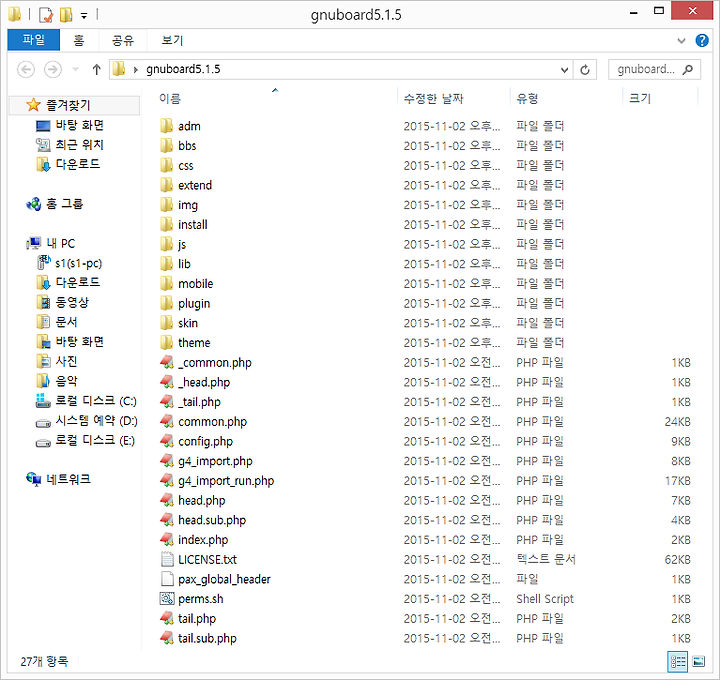The image size is (720, 680).
Task: Select 다운로드 under favorites
Action: coord(78,164)
